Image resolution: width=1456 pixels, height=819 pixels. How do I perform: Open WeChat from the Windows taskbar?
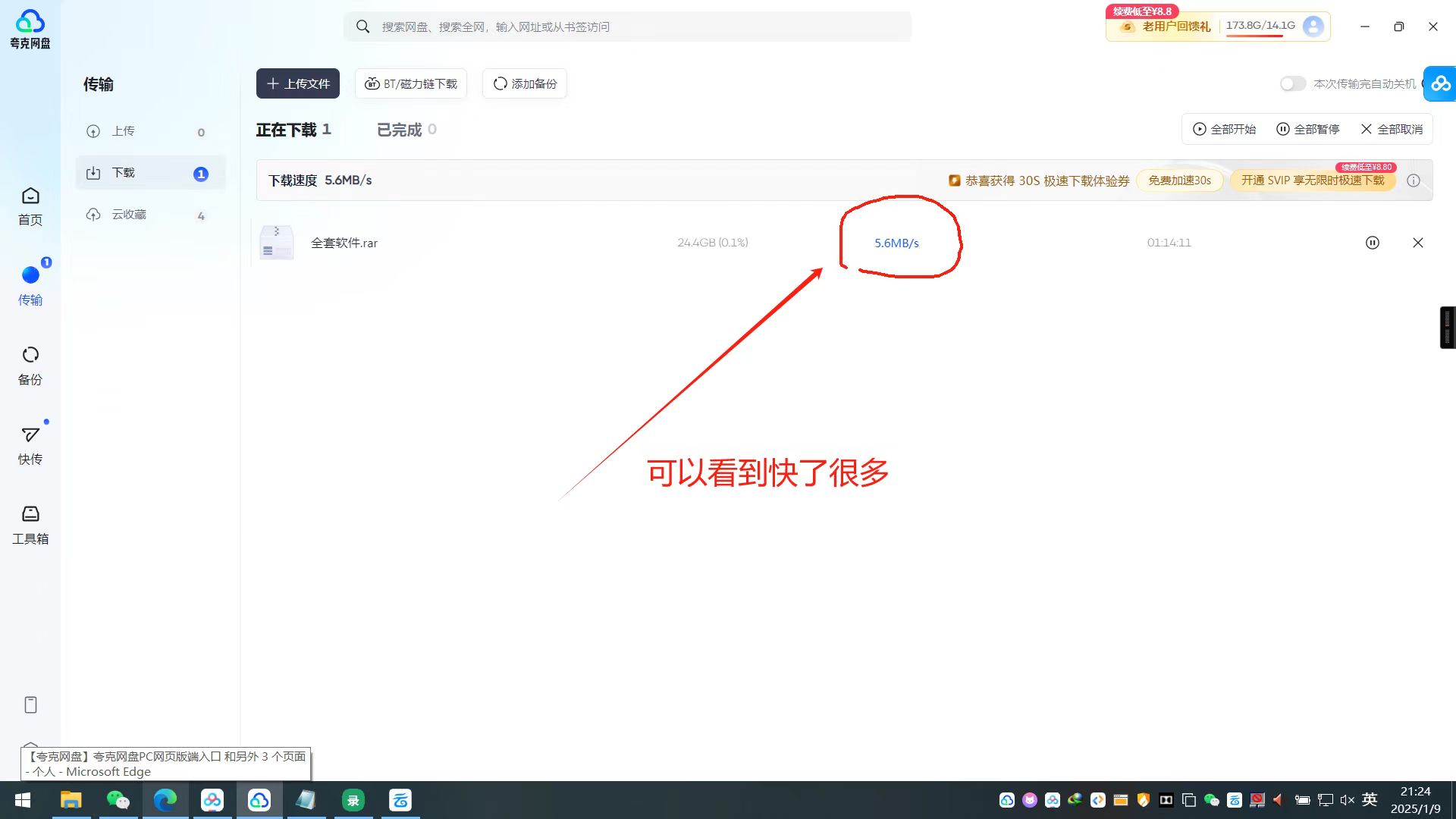click(x=118, y=800)
